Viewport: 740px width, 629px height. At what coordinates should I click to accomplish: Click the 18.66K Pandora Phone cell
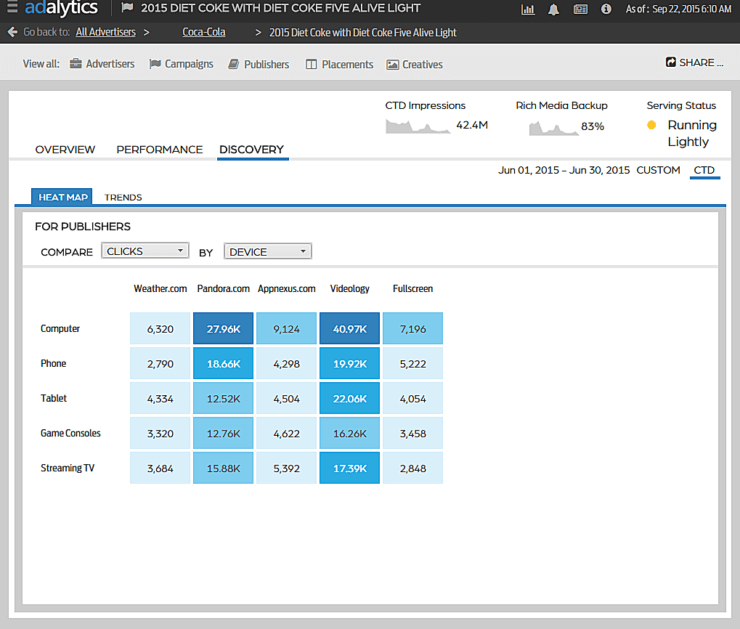(x=223, y=363)
